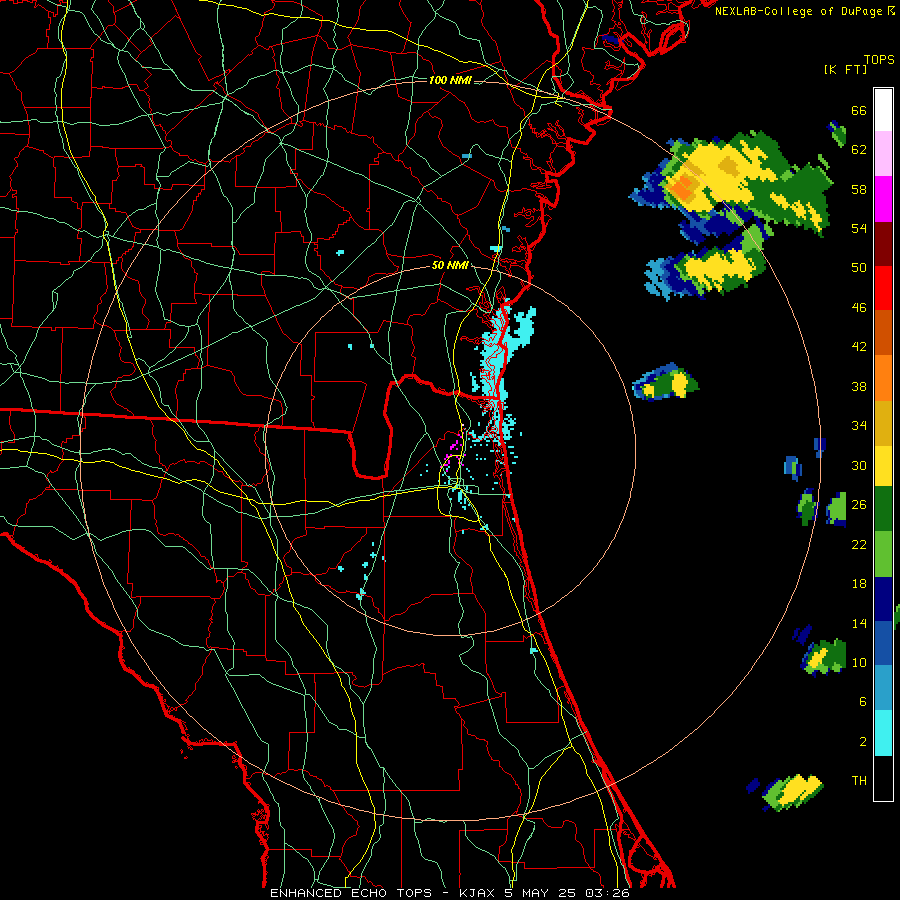Click the light blue 6 kft legend swatch
Viewport: 900px width, 900px height.
pos(883,688)
